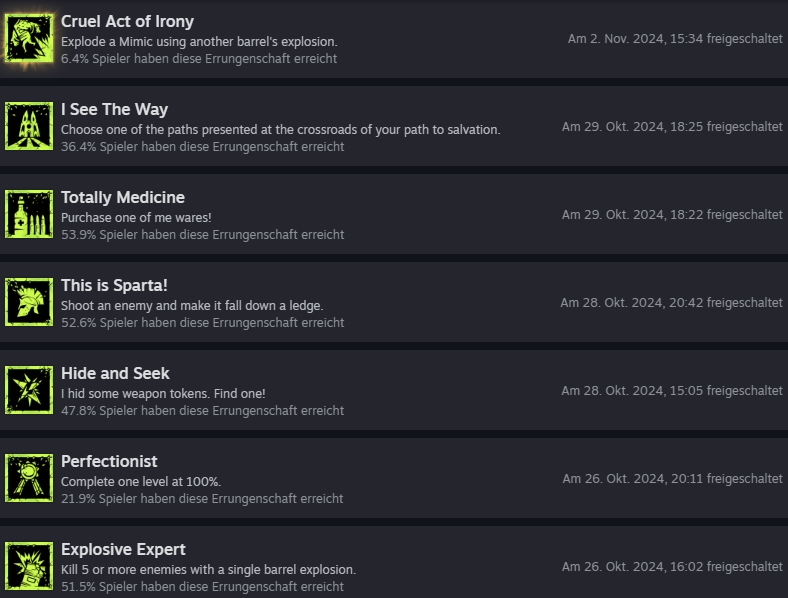Screen dimensions: 788x598
Task: Select the Totally Medicine bottle icon
Action: click(29, 214)
